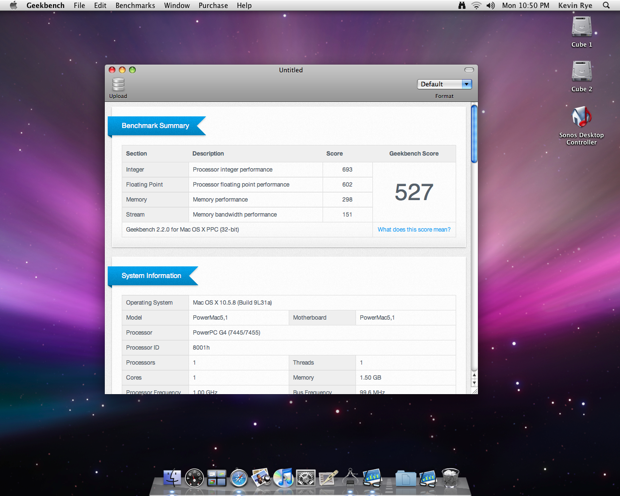
Task: Open the Edit menu
Action: pos(100,5)
